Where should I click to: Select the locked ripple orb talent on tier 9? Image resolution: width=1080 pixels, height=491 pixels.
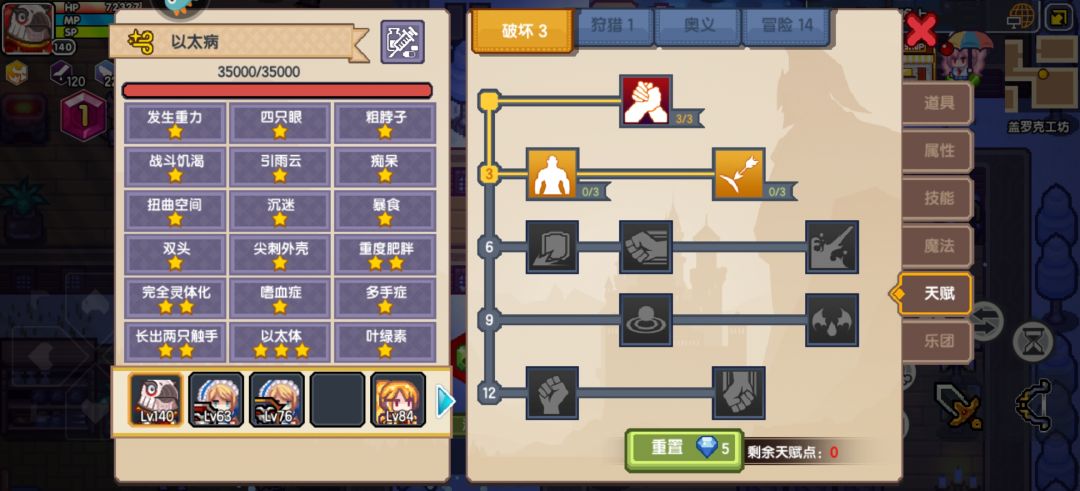click(645, 320)
